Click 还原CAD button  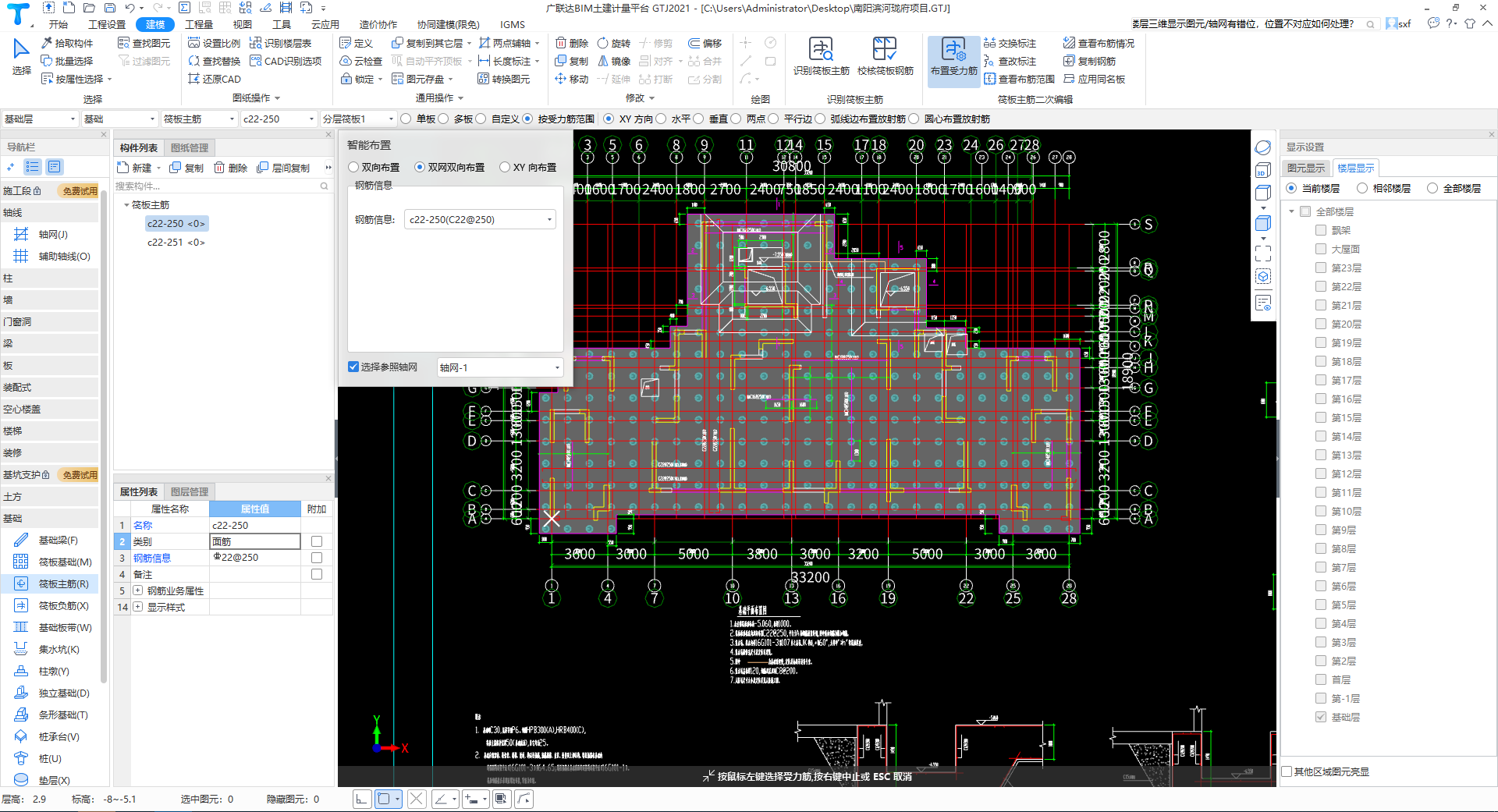click(x=215, y=79)
